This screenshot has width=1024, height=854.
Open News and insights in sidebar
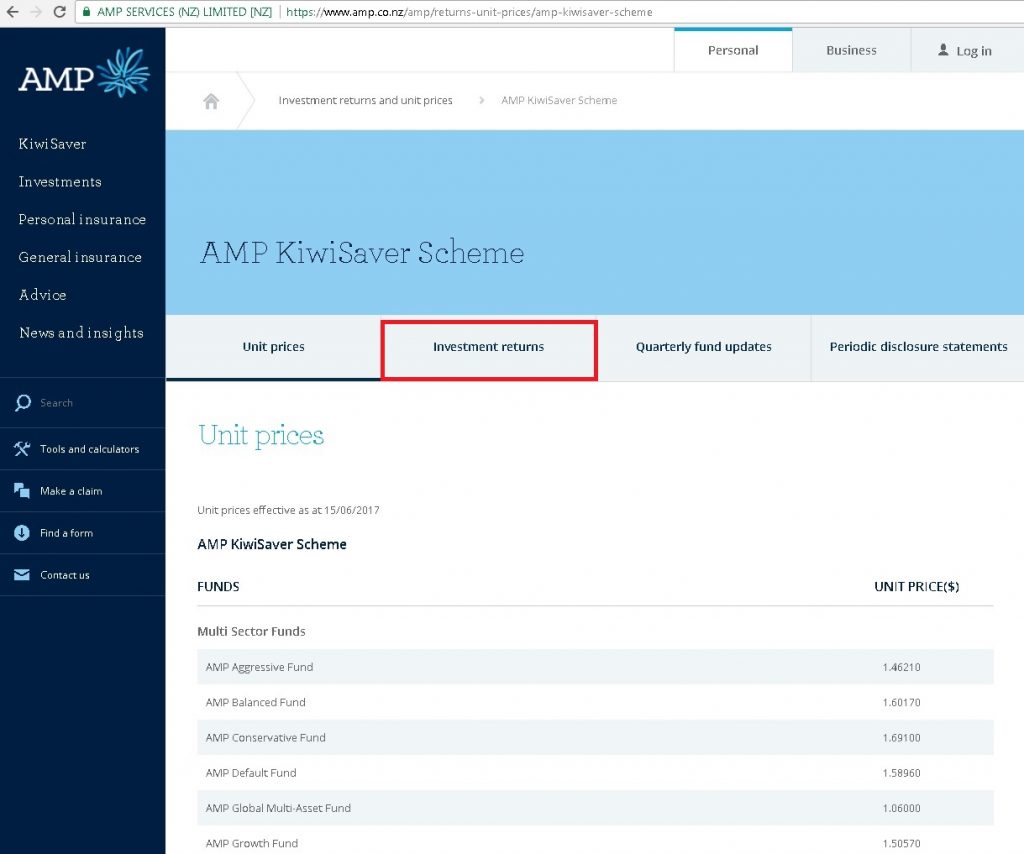pyautogui.click(x=82, y=333)
